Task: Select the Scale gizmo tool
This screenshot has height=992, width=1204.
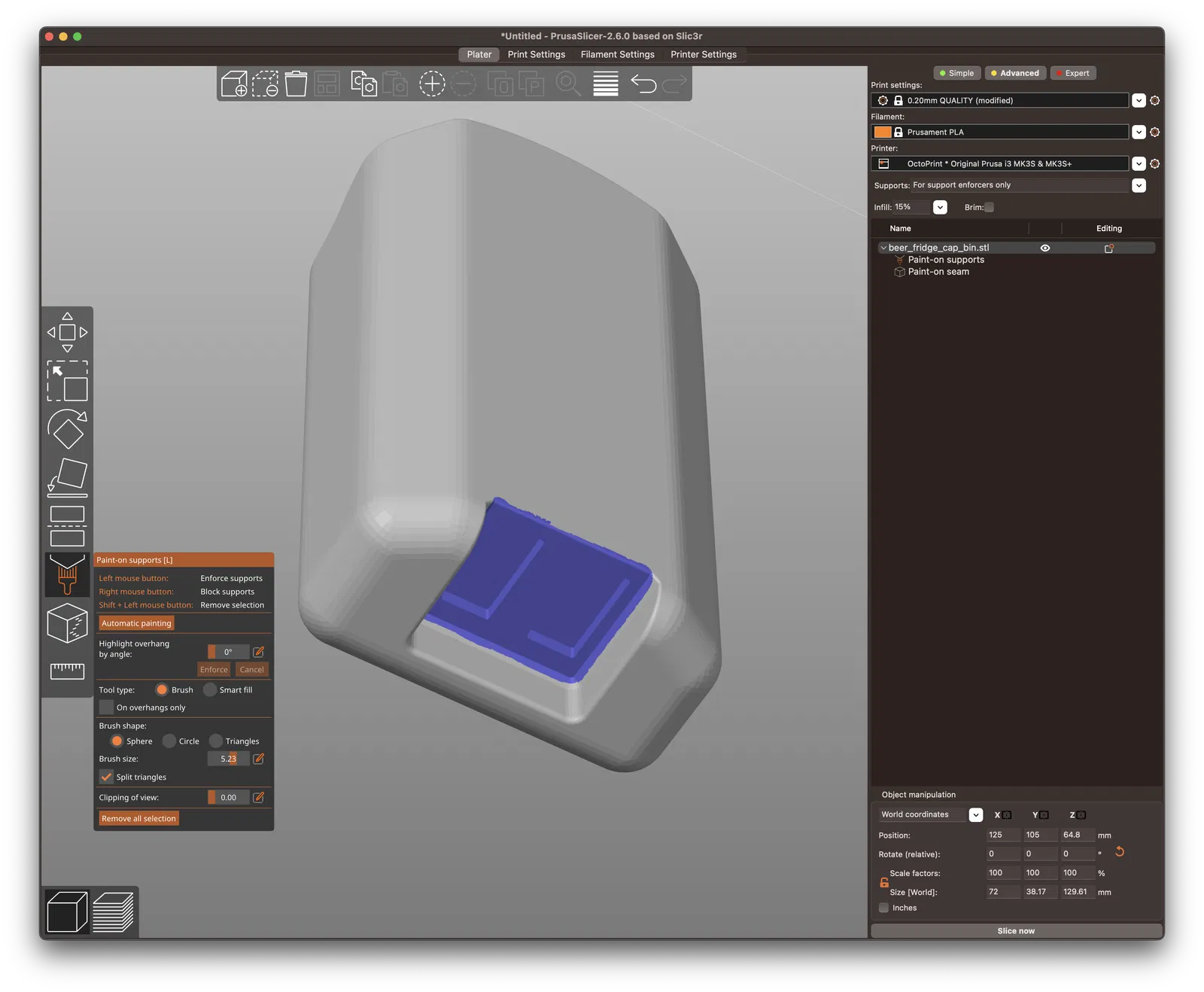Action: (67, 381)
